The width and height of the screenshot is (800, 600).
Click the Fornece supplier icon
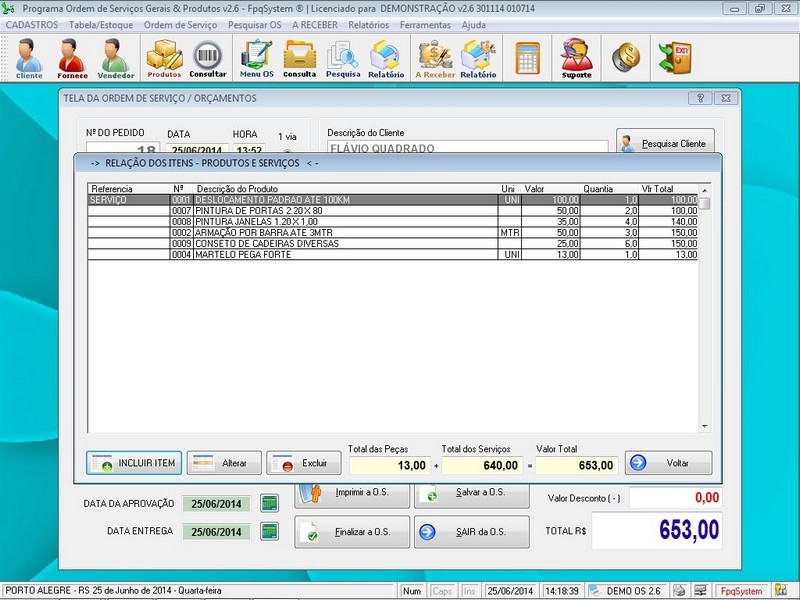point(72,59)
